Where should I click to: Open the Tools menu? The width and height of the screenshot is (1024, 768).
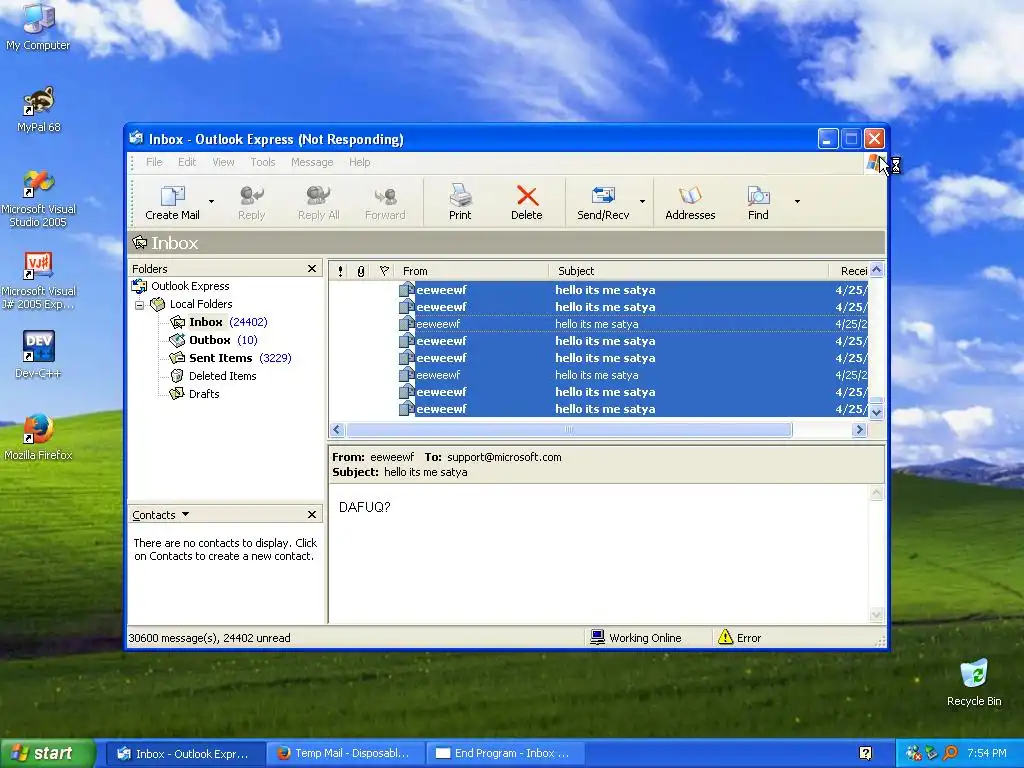[263, 162]
